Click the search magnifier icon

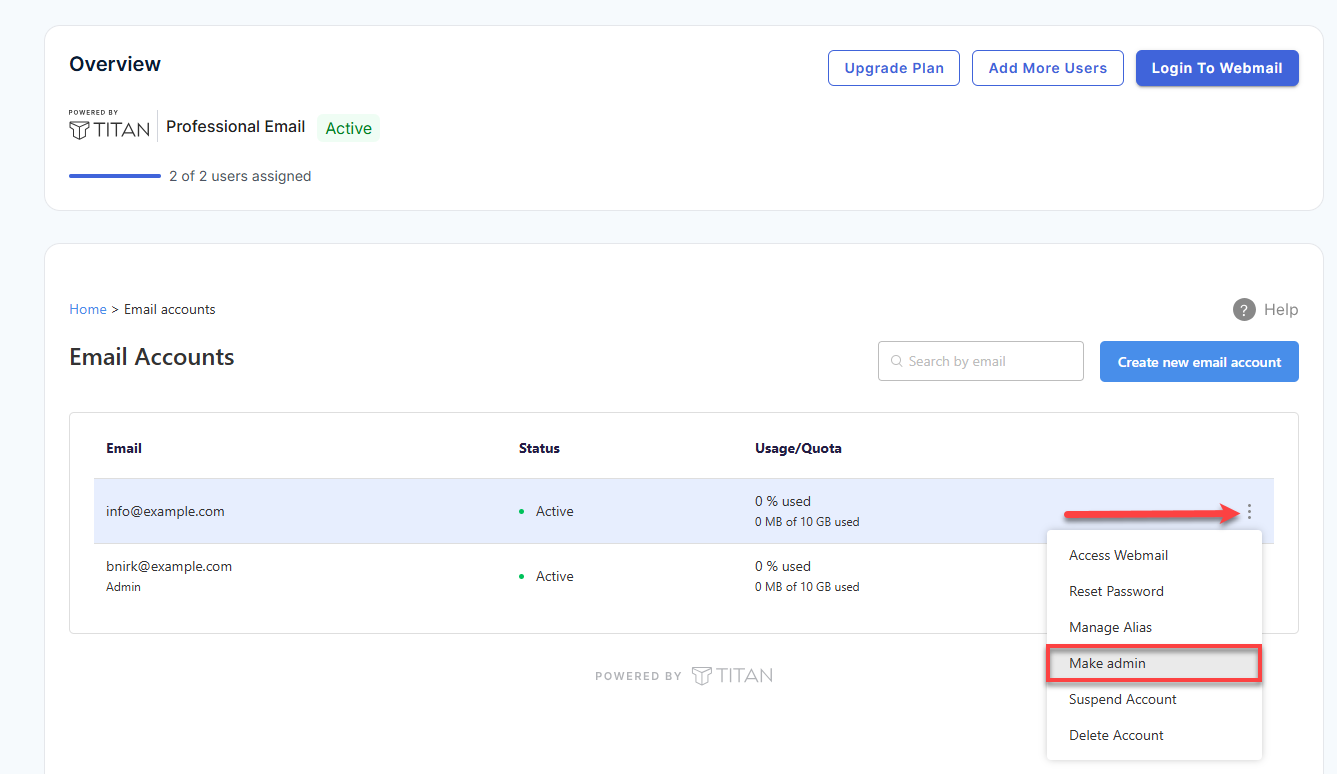[897, 361]
